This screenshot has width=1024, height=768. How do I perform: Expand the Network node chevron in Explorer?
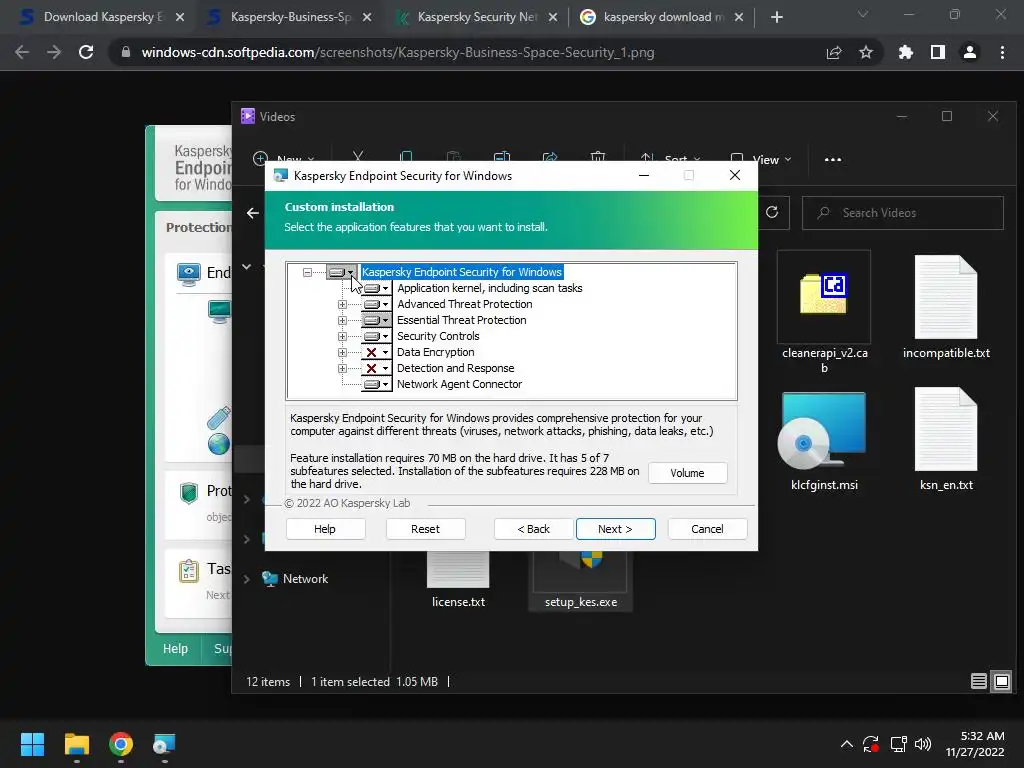(x=247, y=579)
